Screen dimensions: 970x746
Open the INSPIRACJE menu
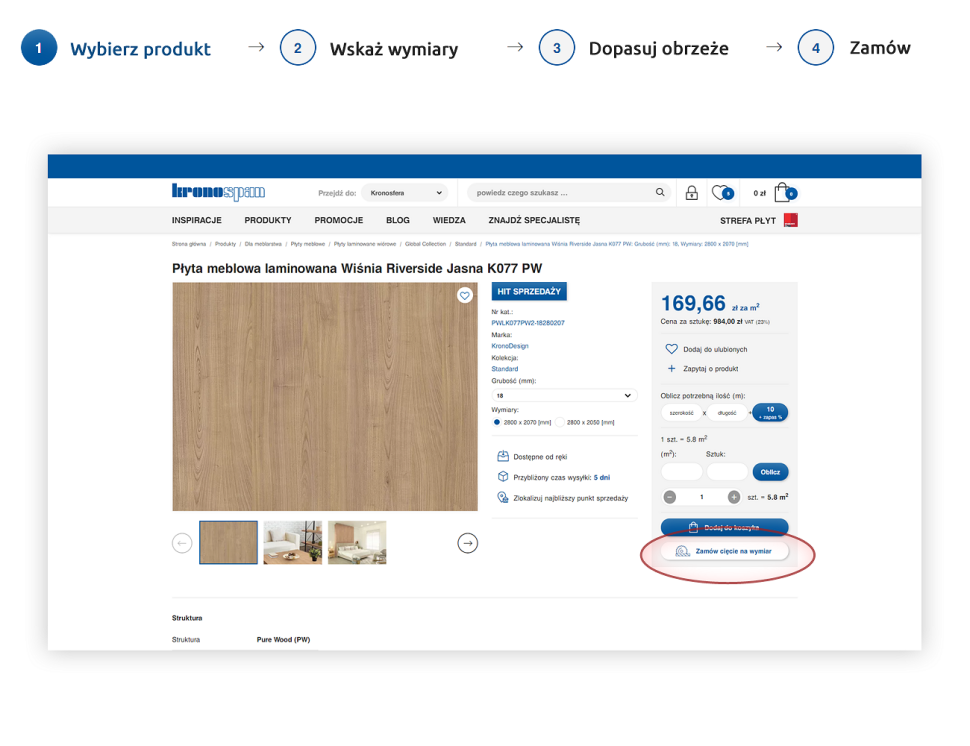click(x=196, y=220)
